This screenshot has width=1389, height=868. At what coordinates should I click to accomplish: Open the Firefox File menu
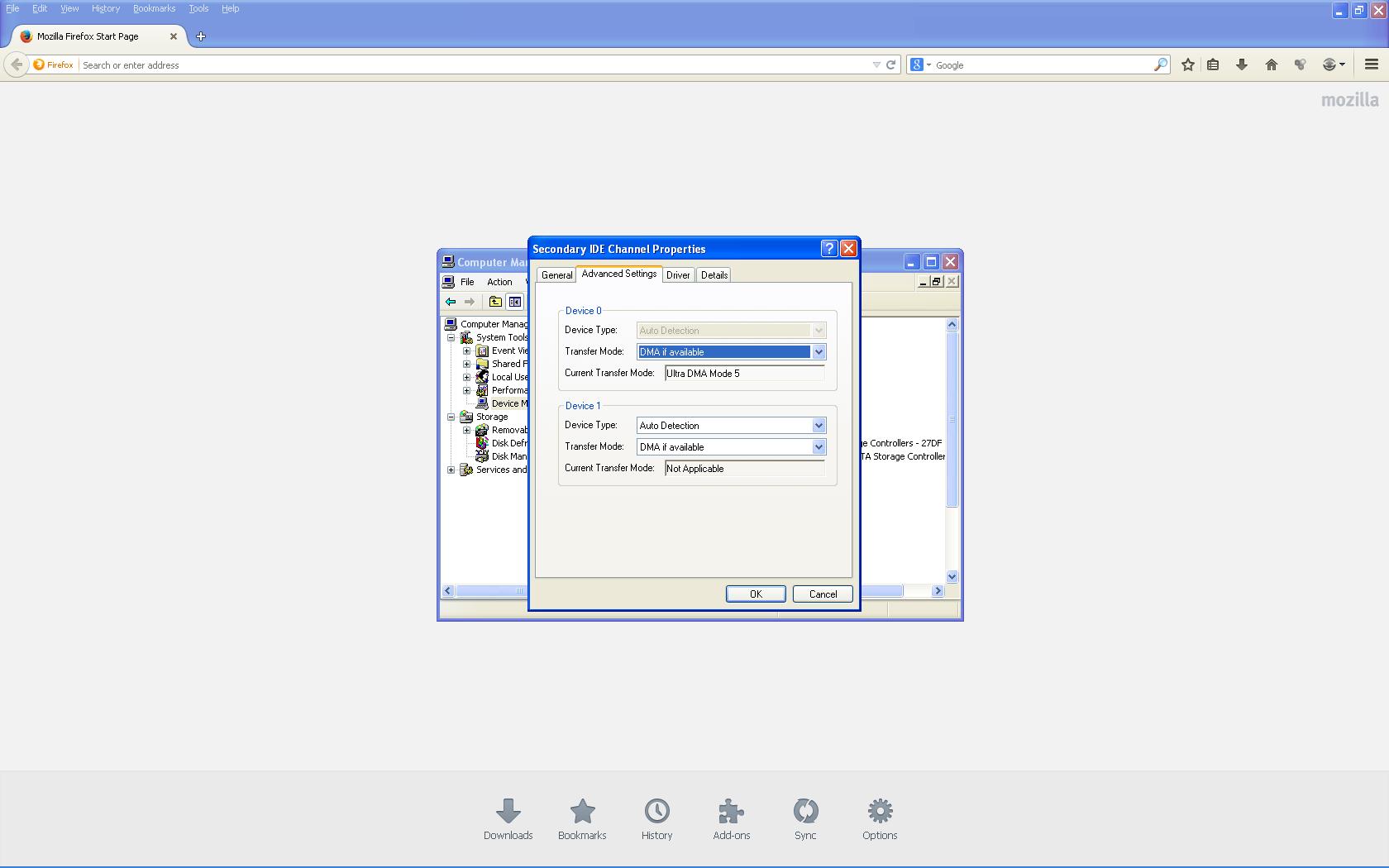pos(12,8)
